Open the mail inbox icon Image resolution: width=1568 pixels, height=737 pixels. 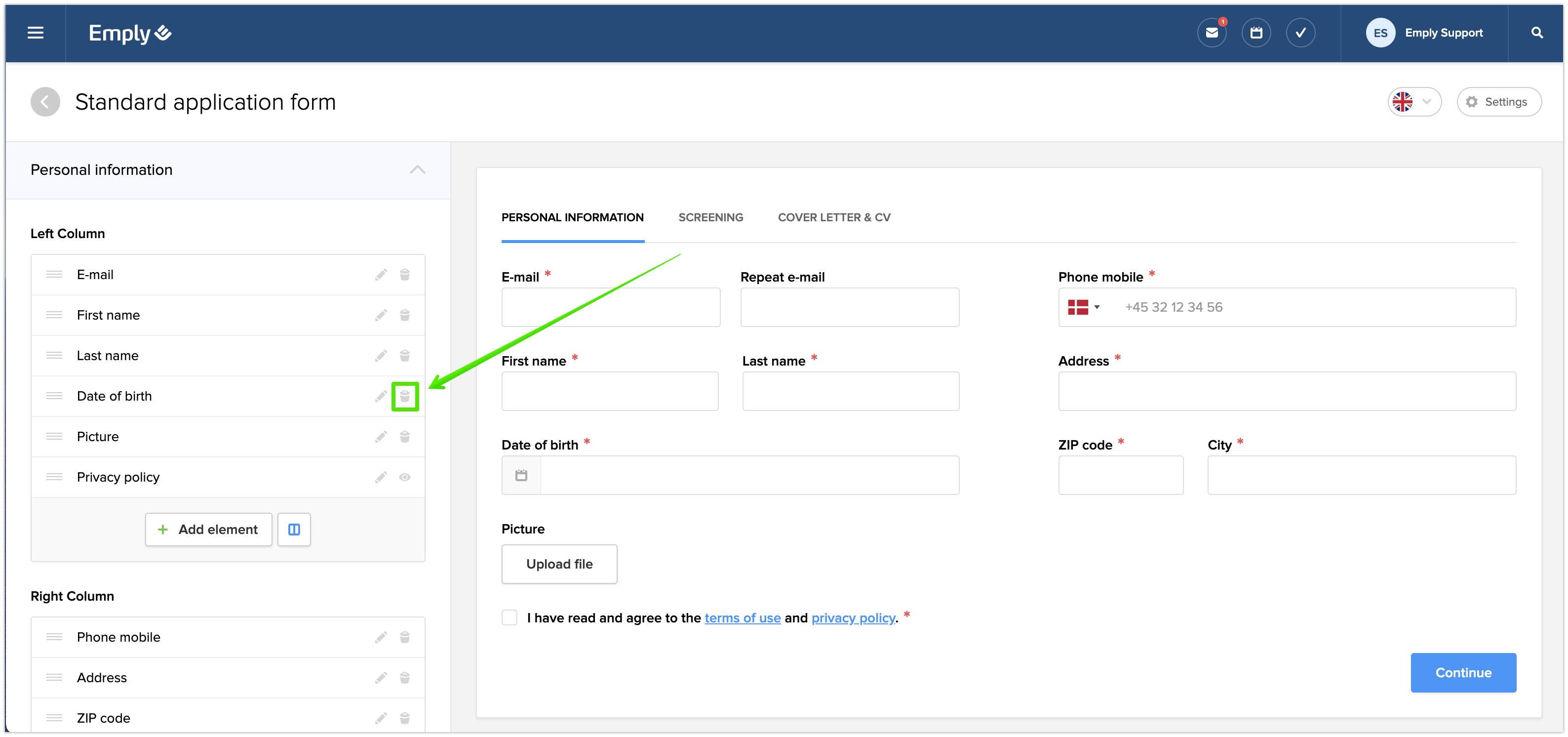pos(1212,33)
